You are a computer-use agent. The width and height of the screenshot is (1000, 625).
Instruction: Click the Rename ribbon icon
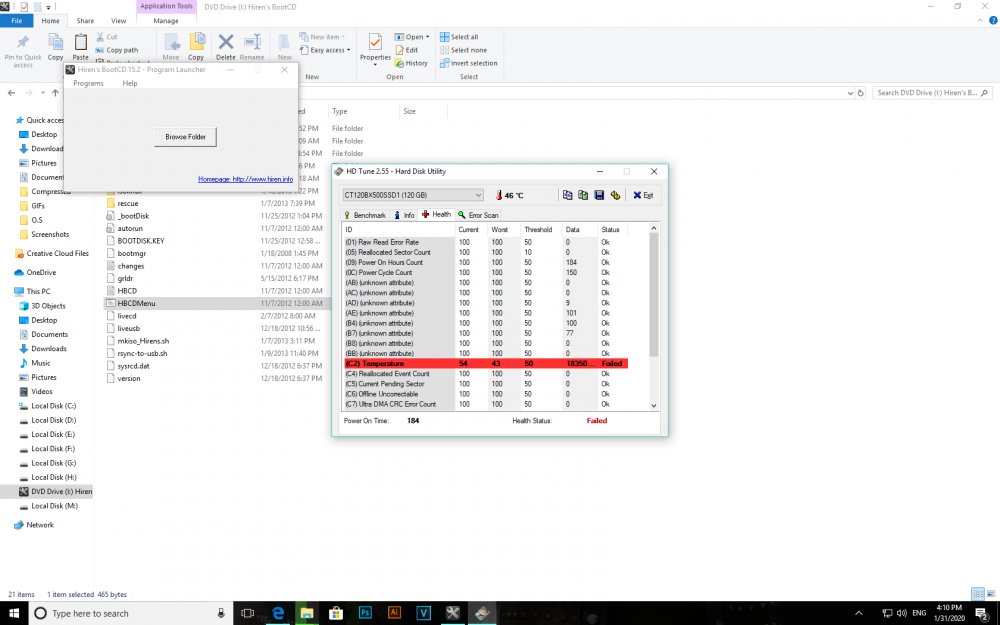pos(252,47)
